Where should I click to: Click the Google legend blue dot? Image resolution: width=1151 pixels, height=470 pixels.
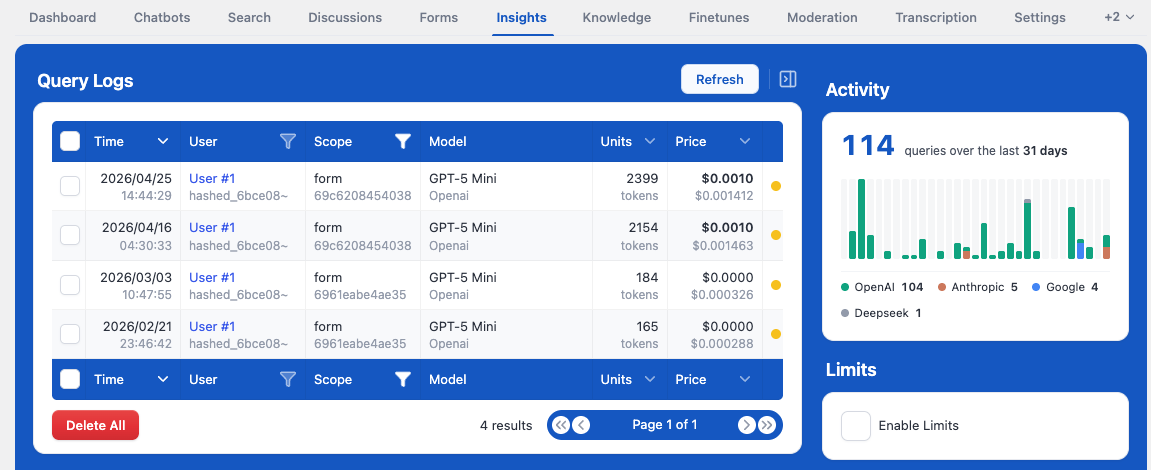point(1036,287)
